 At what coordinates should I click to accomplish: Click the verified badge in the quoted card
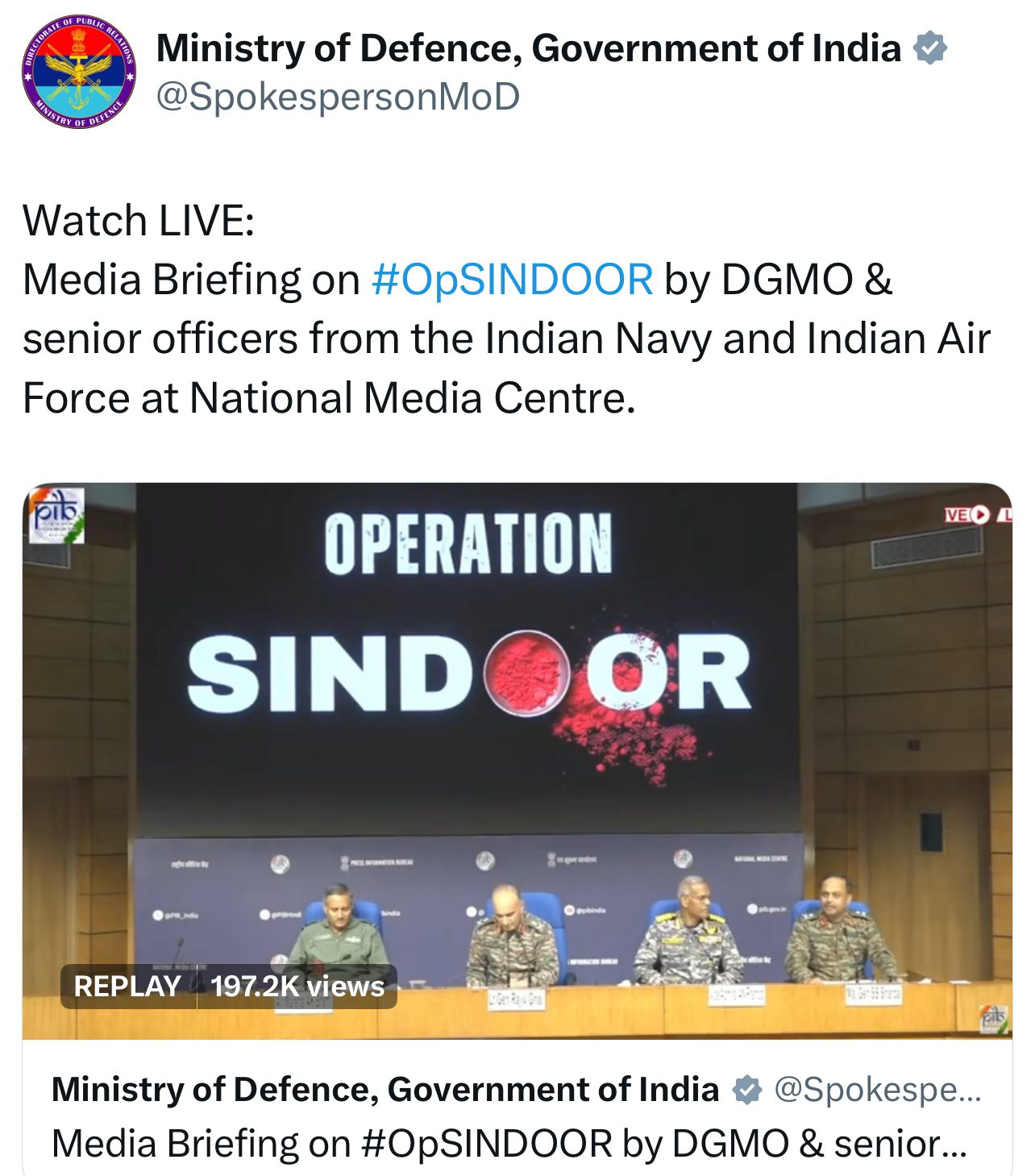tap(747, 1090)
